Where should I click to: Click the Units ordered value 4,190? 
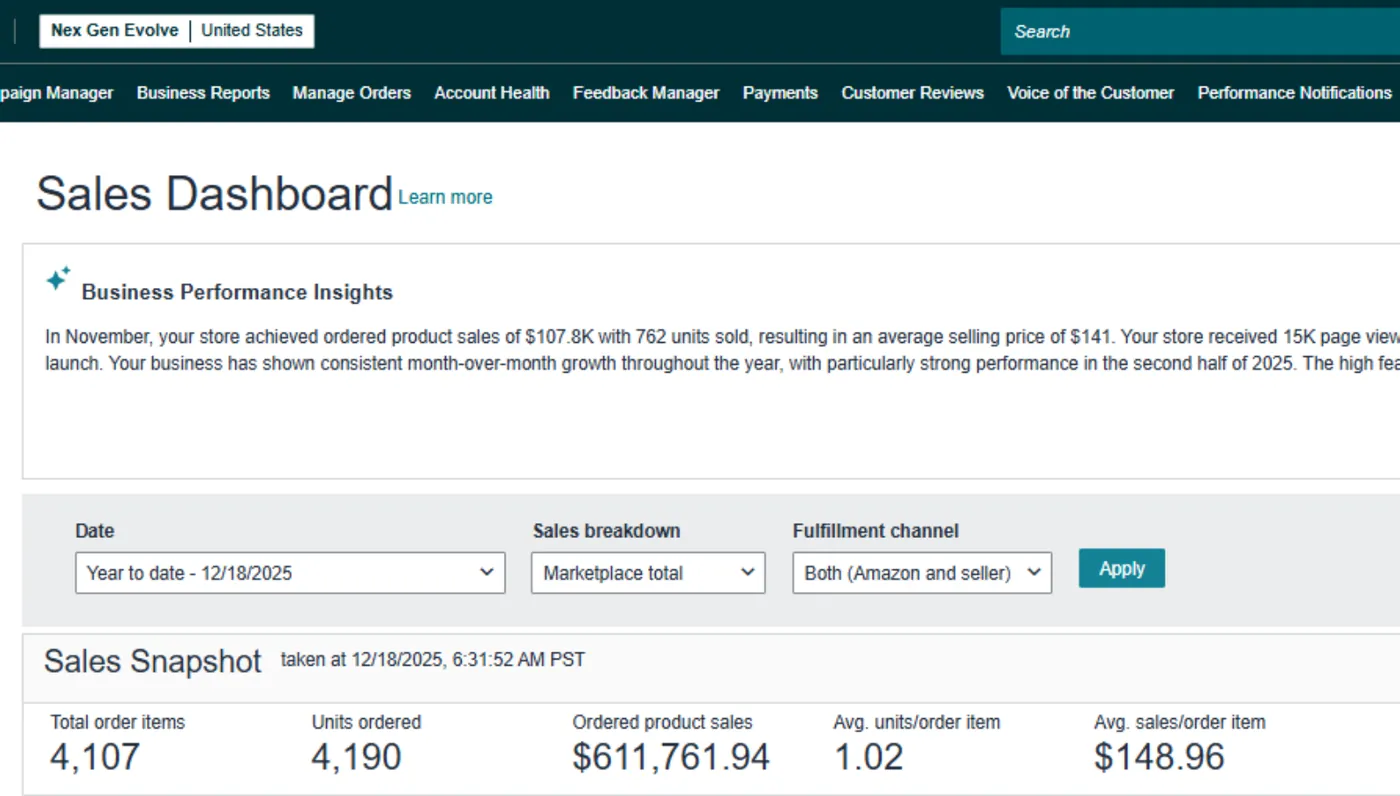click(356, 757)
